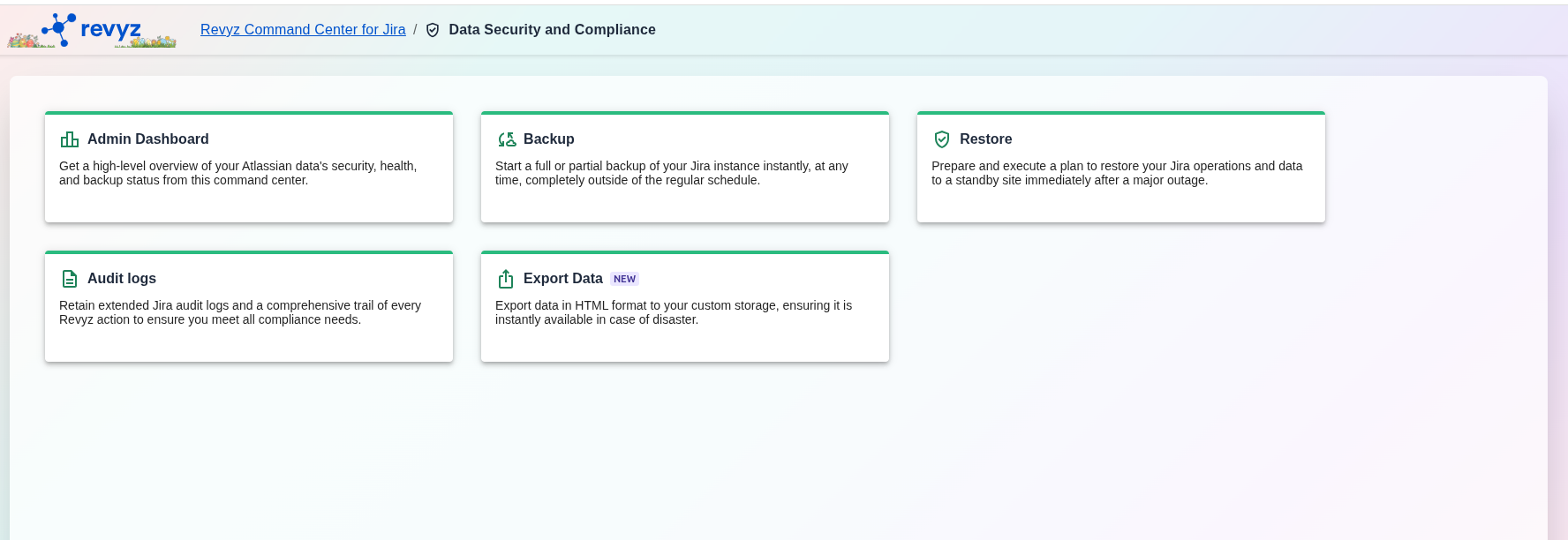Click the NEW badge beside Export Data
The image size is (1568, 540).
pyautogui.click(x=624, y=279)
